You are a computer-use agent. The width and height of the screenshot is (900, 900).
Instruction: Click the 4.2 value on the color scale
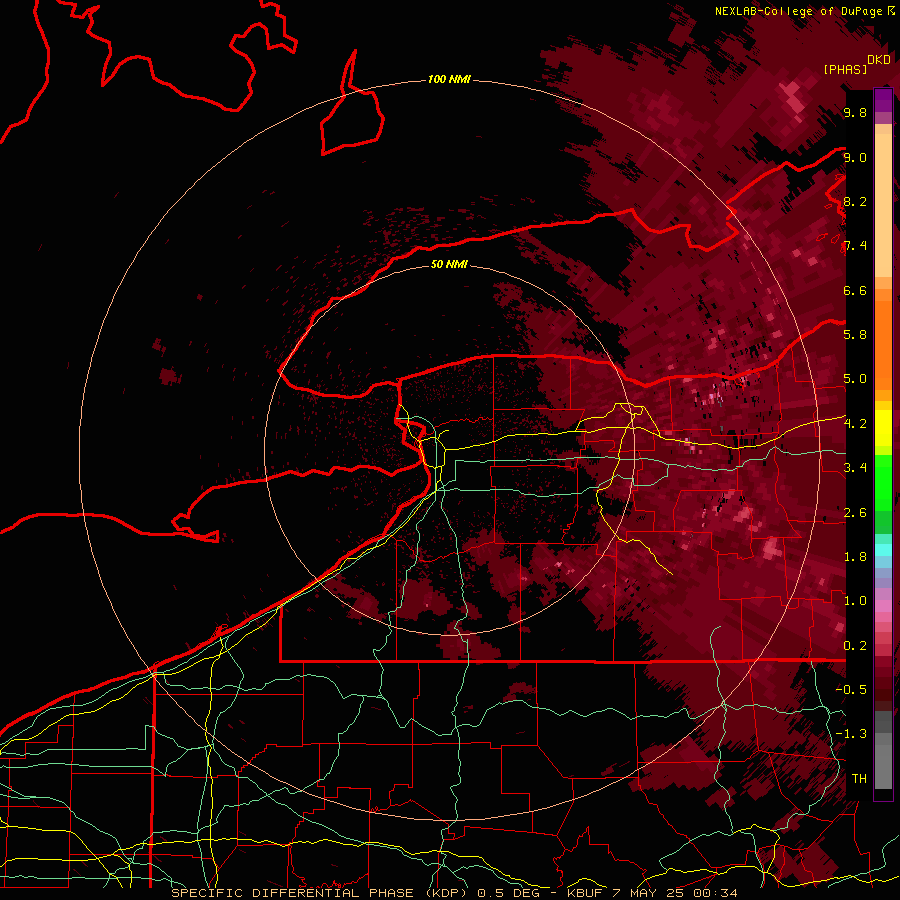[x=855, y=424]
